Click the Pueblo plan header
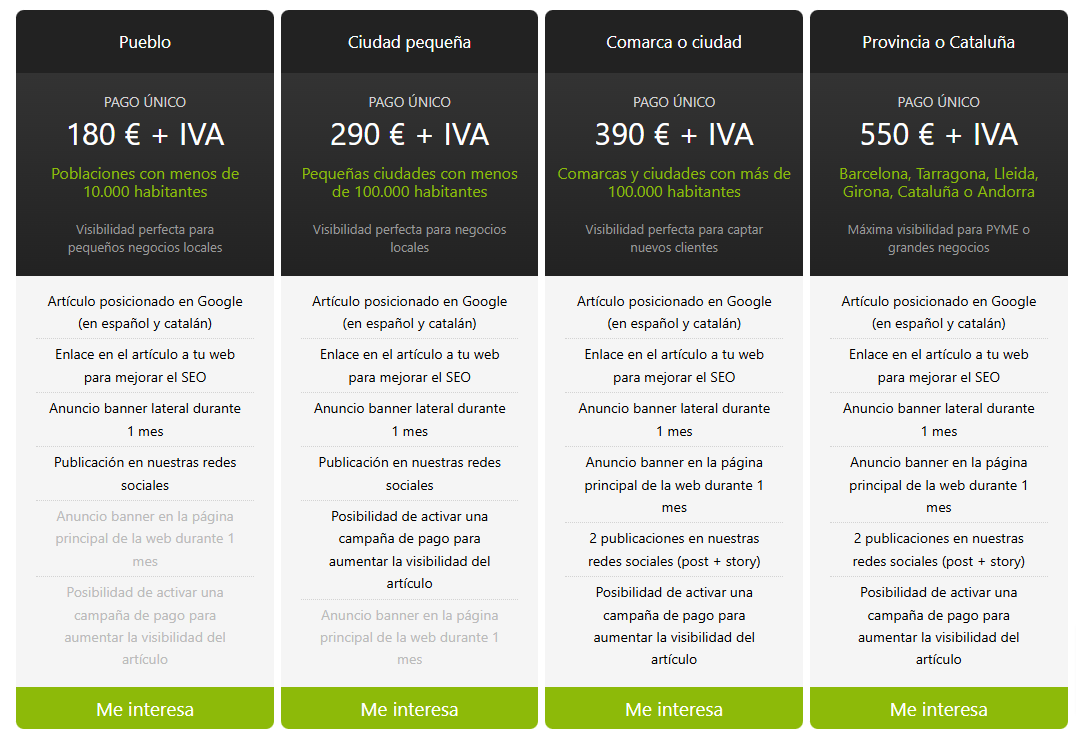The image size is (1076, 741). tap(145, 42)
